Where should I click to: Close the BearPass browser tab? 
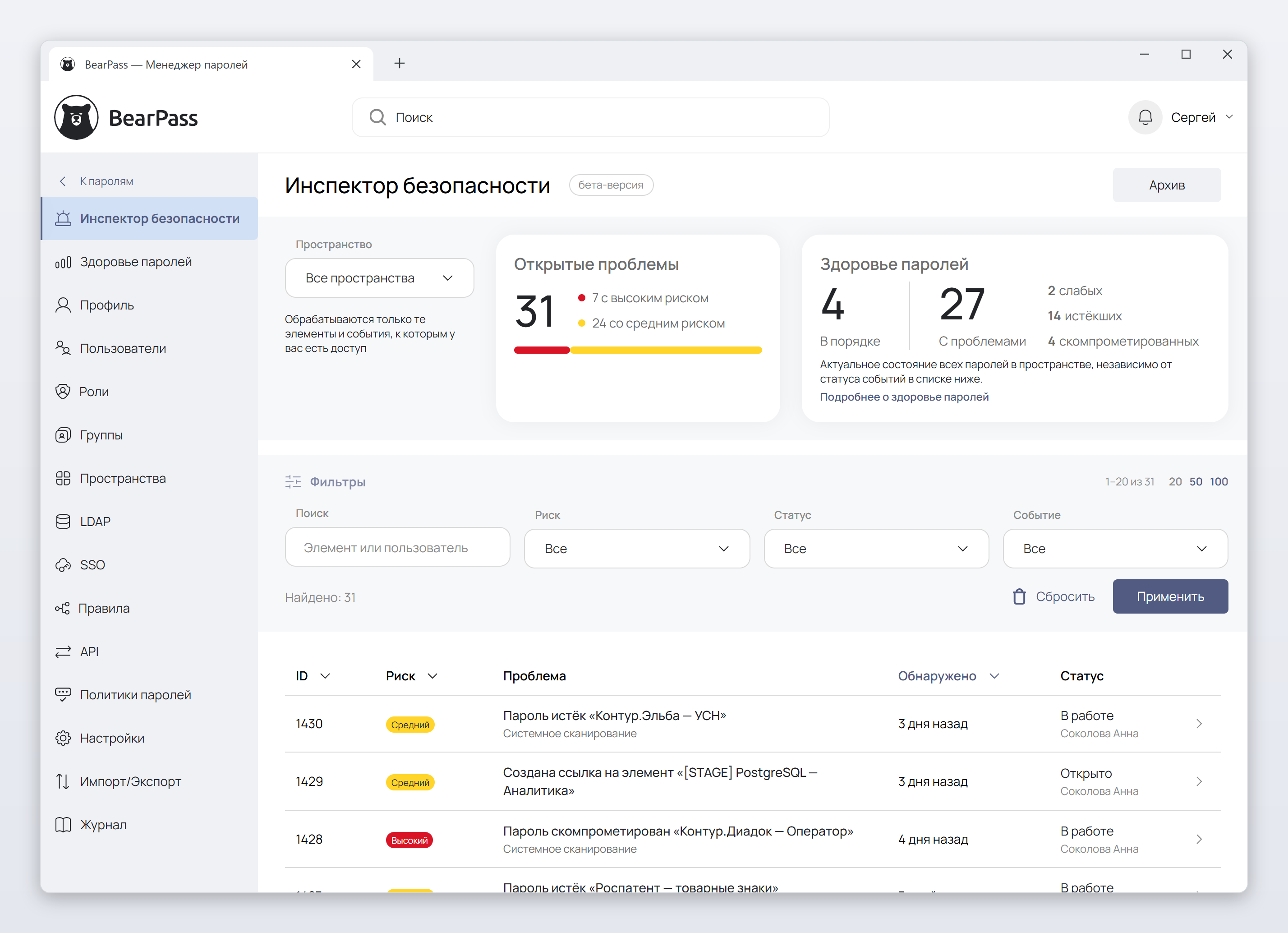click(x=356, y=64)
